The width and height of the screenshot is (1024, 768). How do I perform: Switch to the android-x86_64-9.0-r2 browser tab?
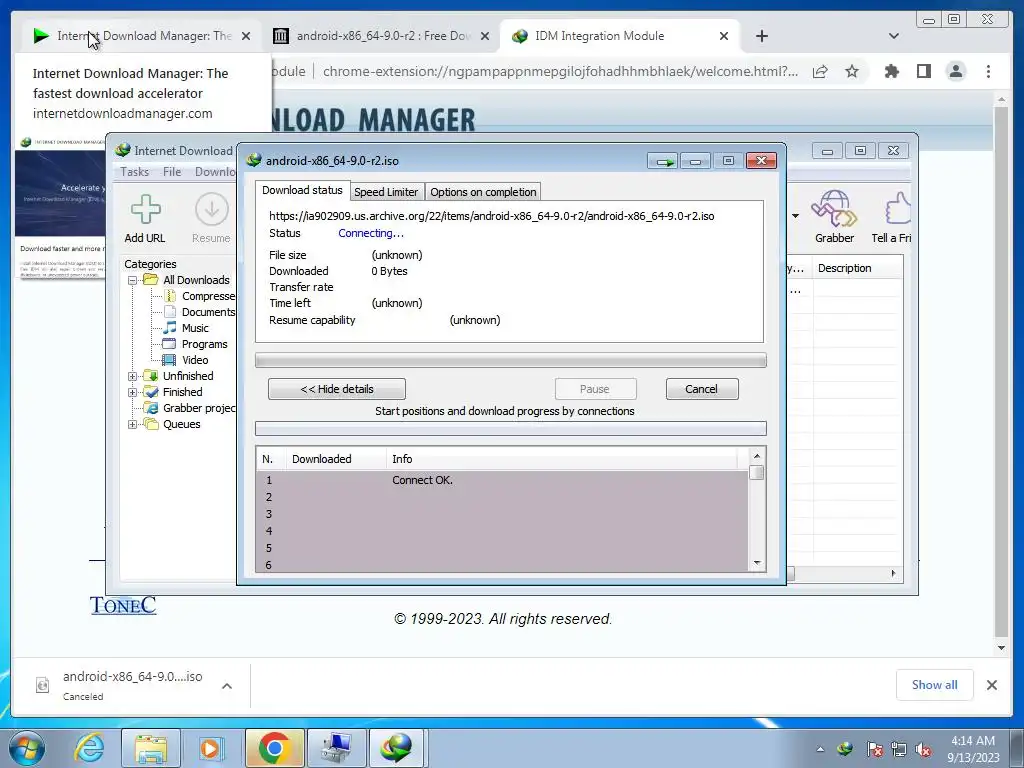coord(383,36)
